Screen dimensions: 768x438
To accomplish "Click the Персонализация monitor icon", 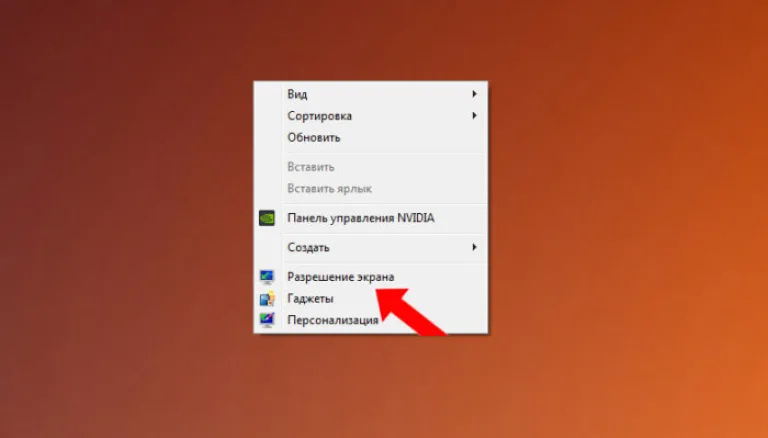I will click(x=267, y=320).
